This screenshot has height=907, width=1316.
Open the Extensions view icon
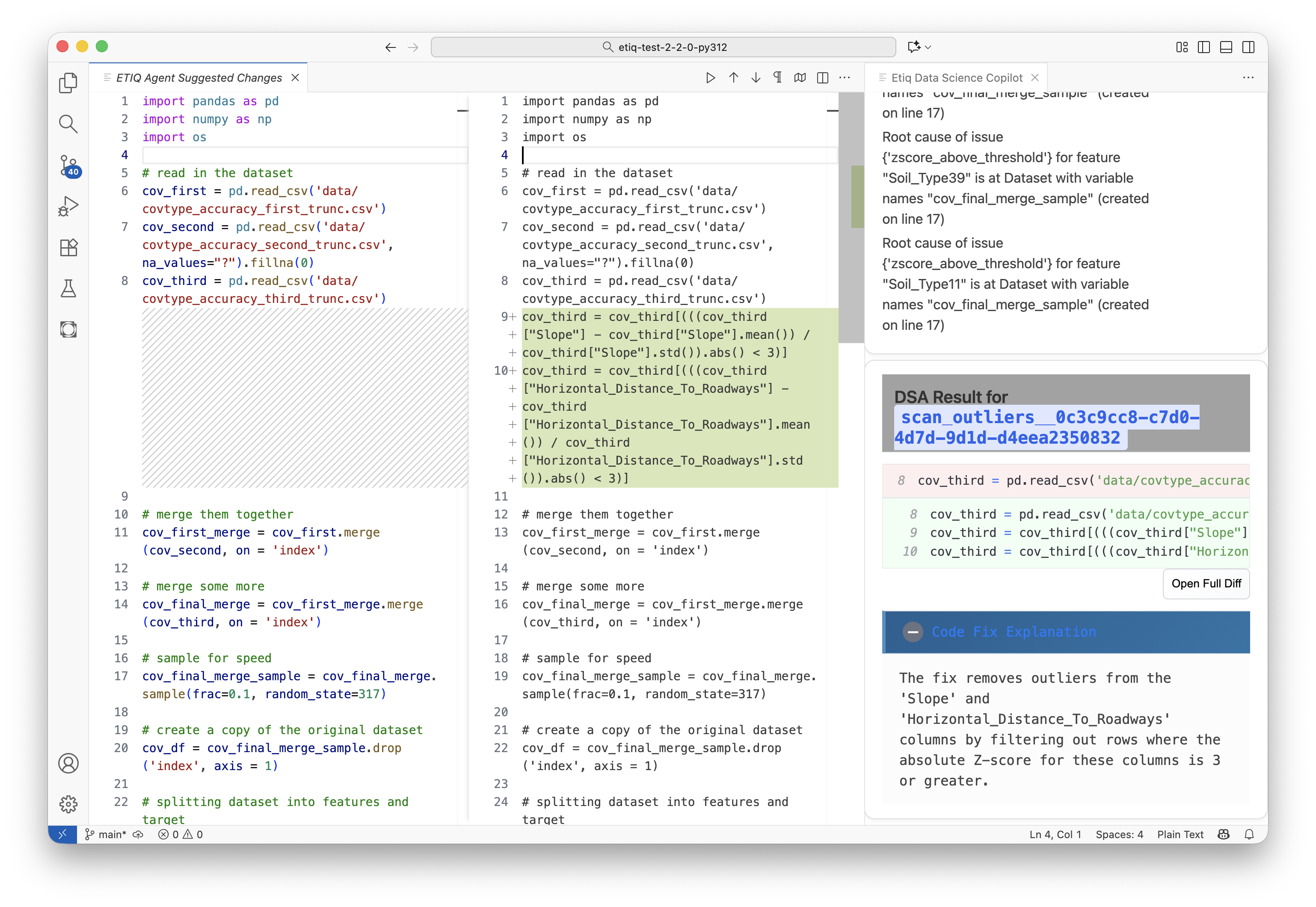click(x=68, y=248)
